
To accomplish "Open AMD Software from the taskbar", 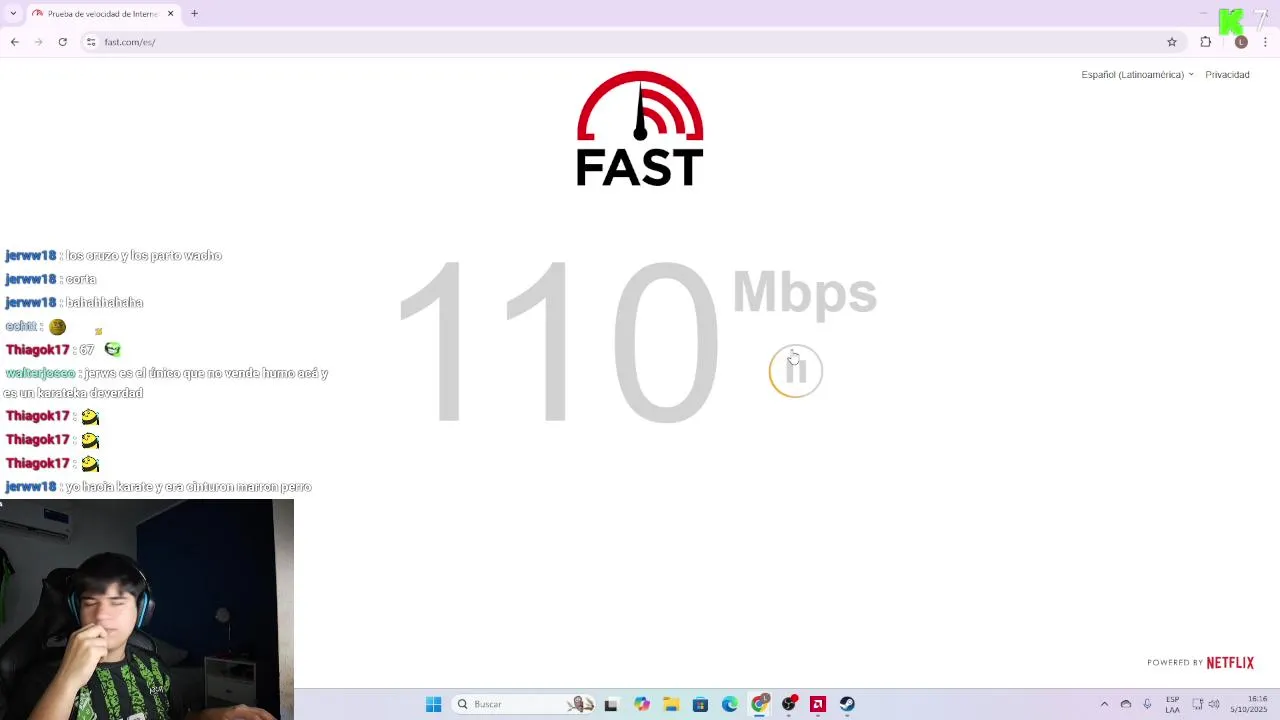I will click(x=818, y=704).
